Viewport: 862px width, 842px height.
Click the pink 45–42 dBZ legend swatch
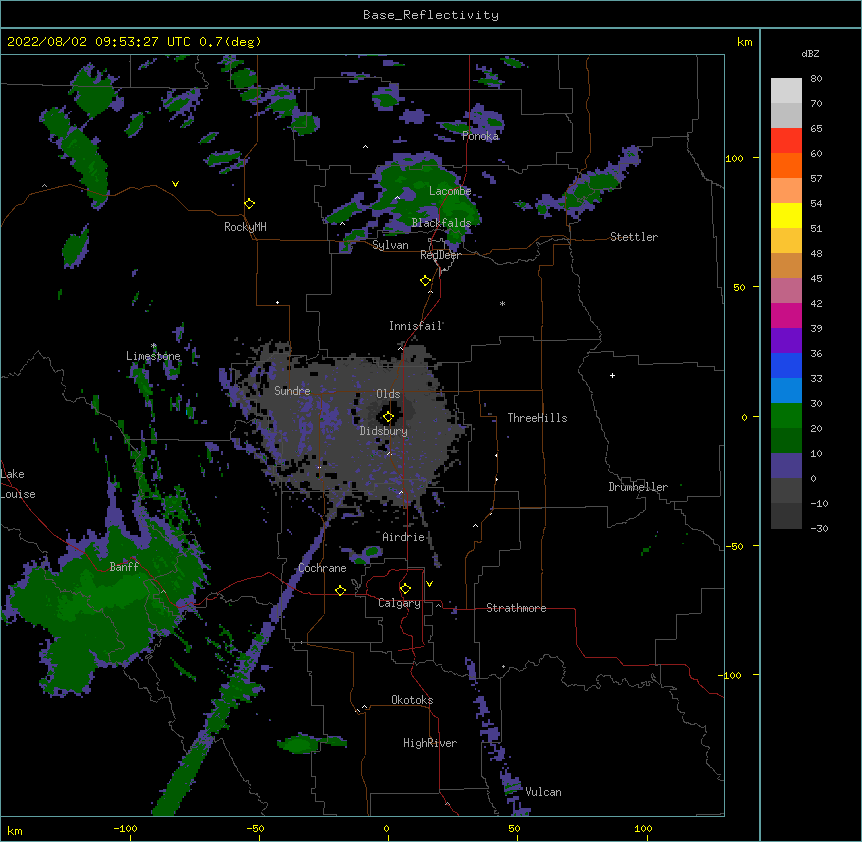coord(786,290)
